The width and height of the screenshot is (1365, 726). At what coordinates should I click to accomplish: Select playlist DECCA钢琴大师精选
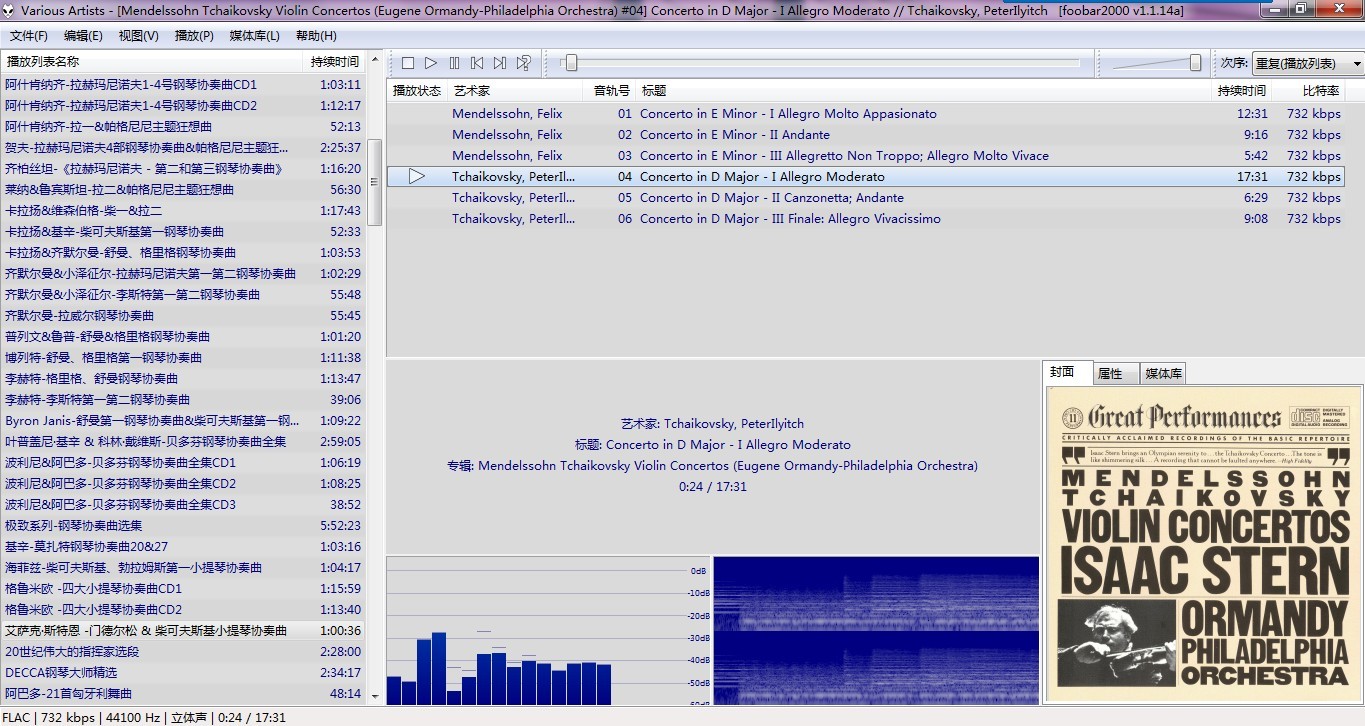pos(183,673)
